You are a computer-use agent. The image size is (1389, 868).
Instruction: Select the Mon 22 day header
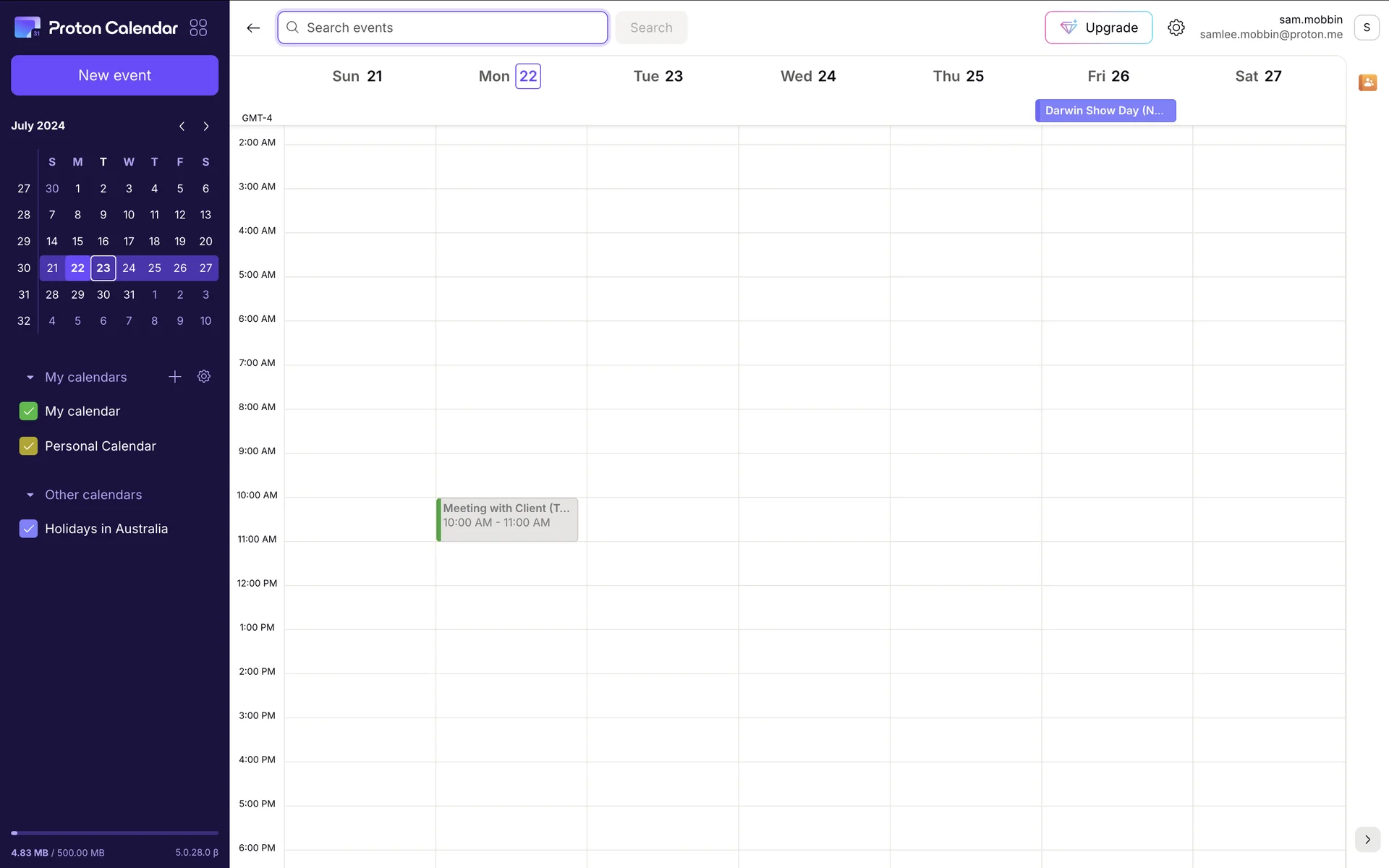(527, 76)
